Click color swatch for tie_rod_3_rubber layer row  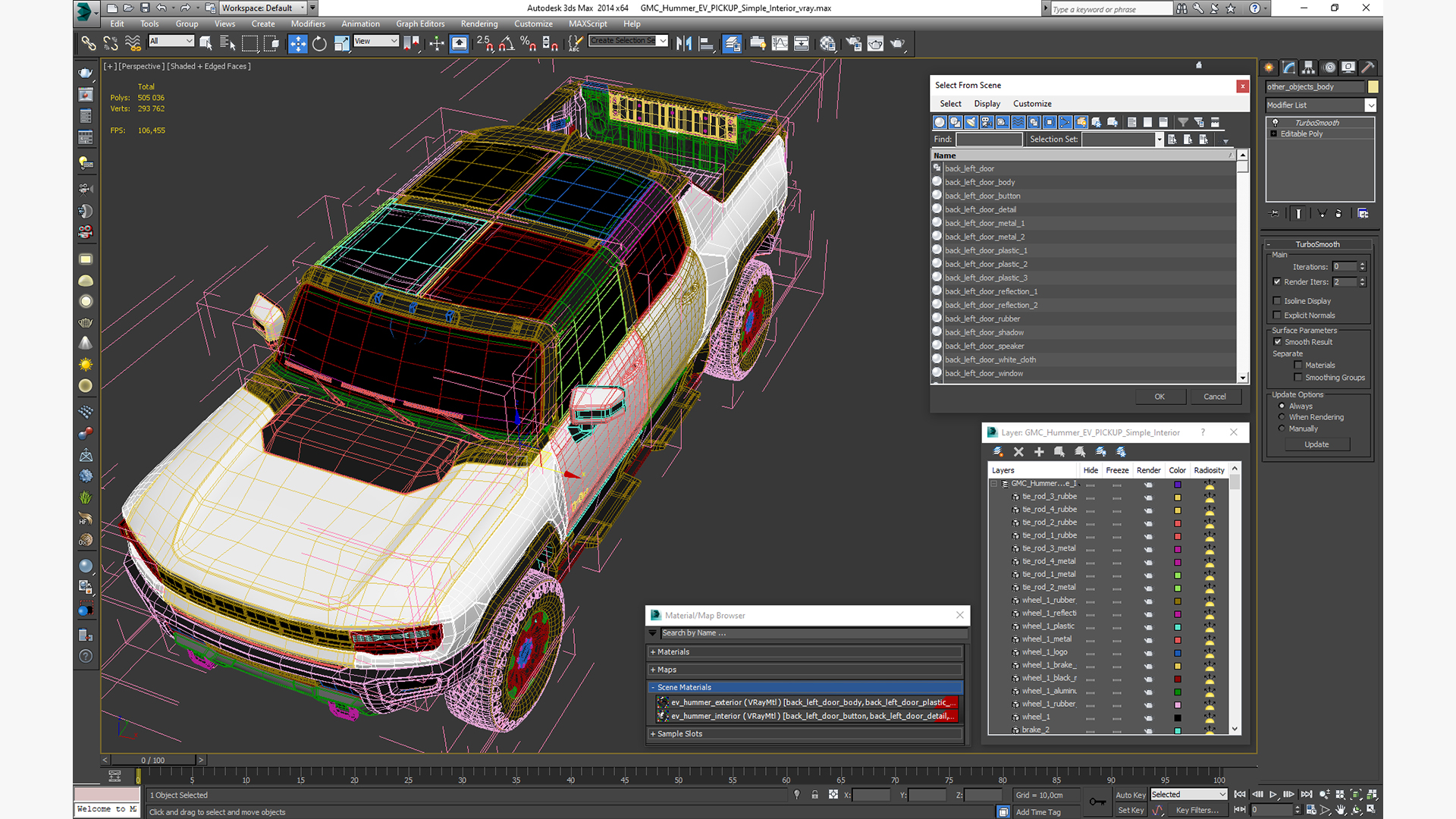tap(1178, 497)
